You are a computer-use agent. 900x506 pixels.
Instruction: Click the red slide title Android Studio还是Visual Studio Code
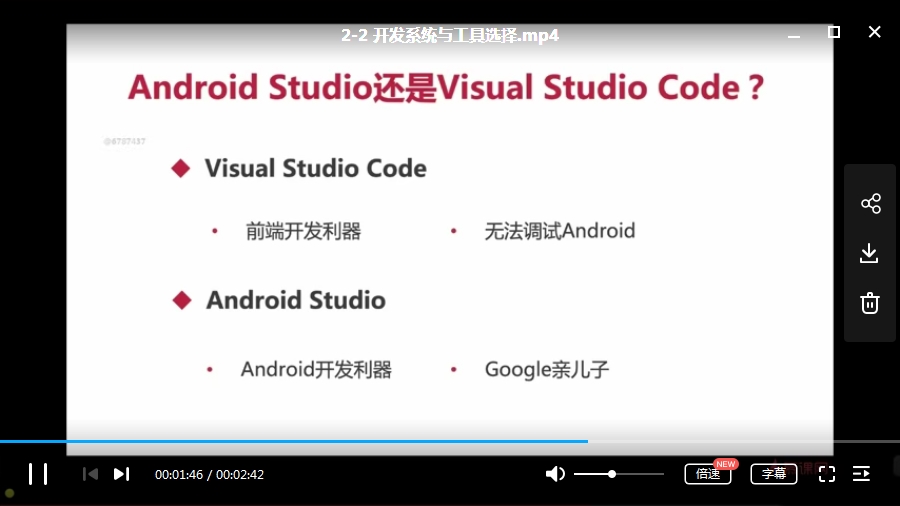click(446, 88)
